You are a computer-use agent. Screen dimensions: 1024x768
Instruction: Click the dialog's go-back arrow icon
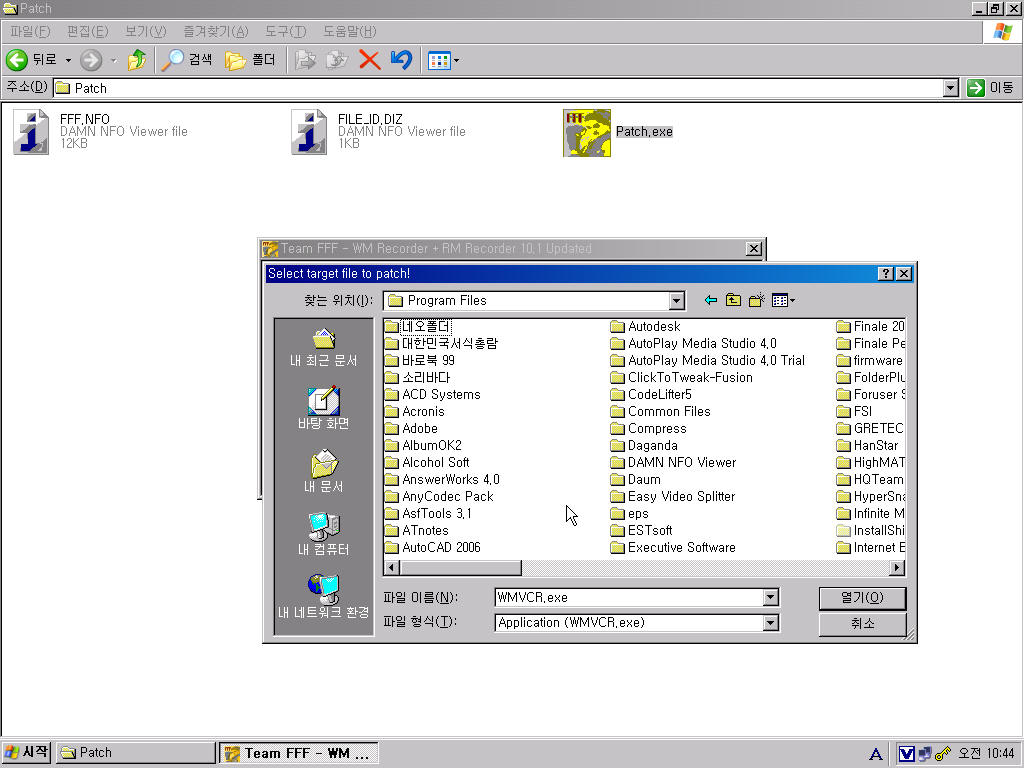(x=711, y=300)
